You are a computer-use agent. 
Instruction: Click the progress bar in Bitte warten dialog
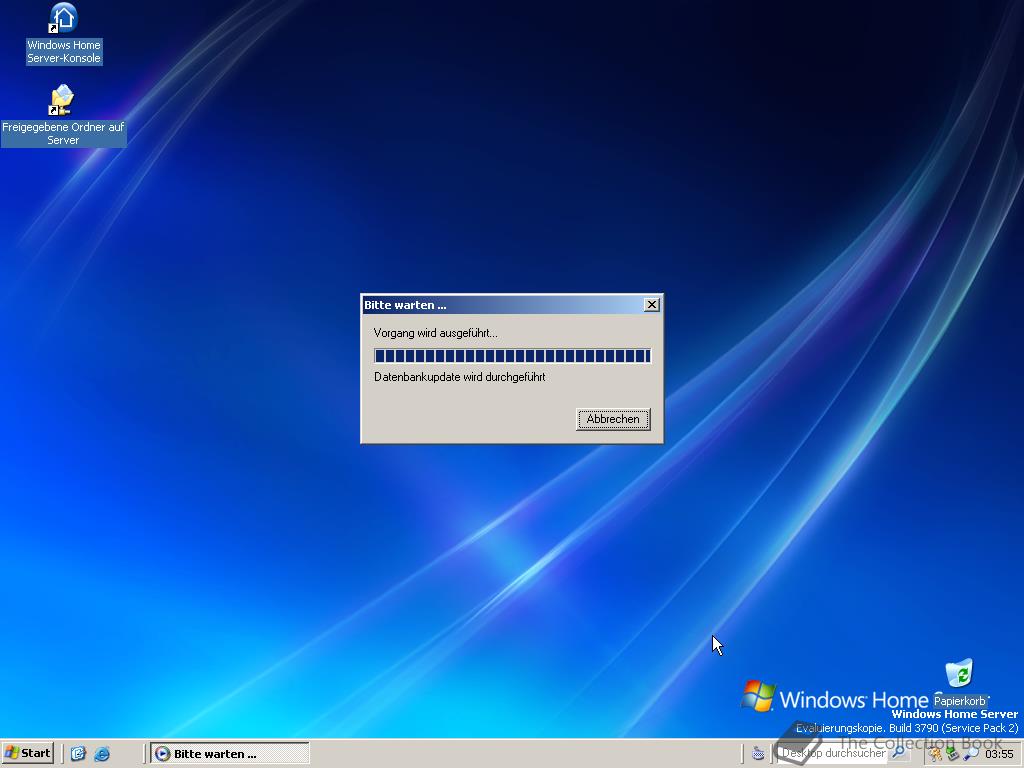pos(512,355)
